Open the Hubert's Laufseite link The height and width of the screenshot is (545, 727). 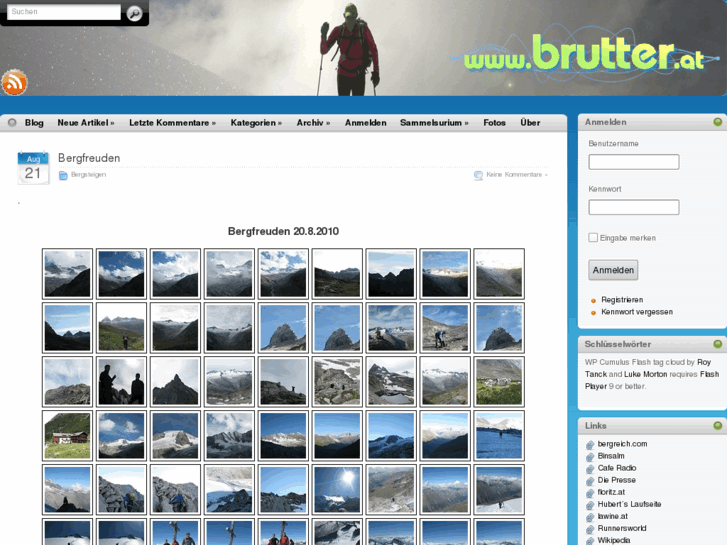pos(629,504)
